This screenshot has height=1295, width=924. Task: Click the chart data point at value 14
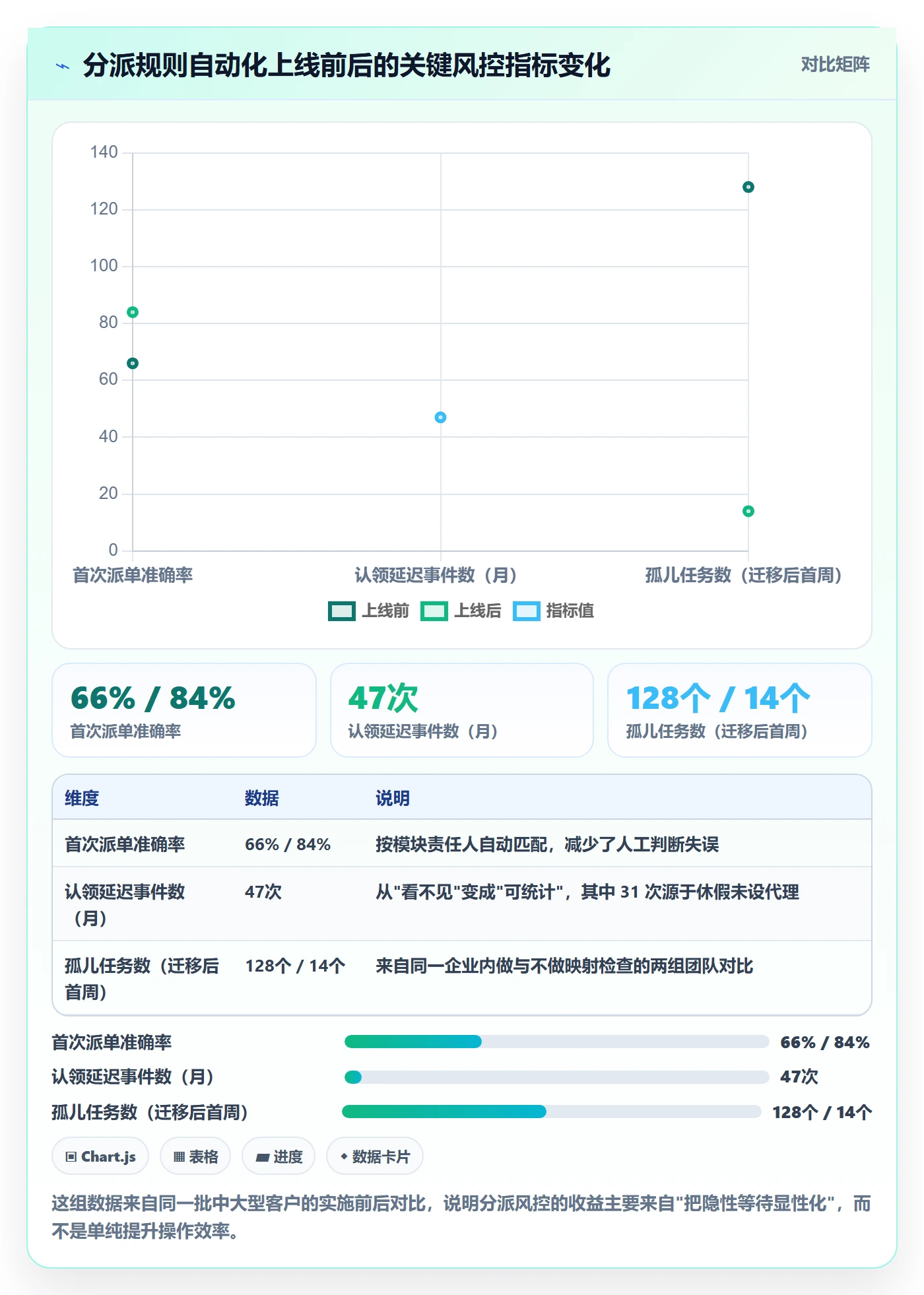coord(748,512)
